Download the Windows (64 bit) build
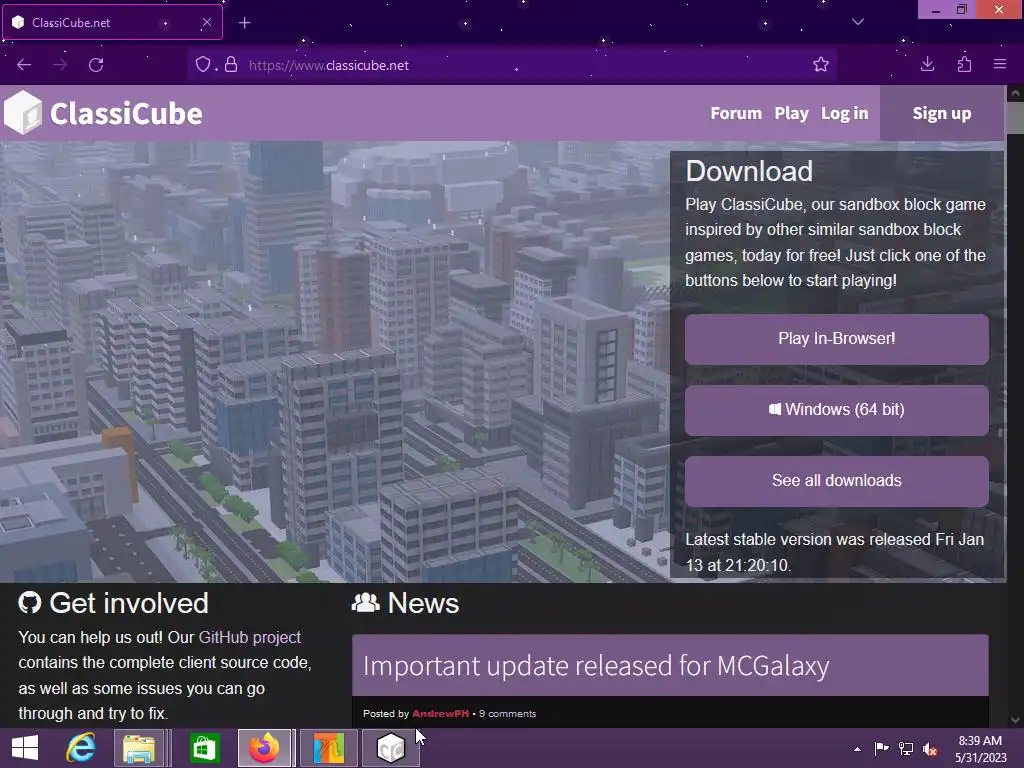This screenshot has height=768, width=1024. pyautogui.click(x=837, y=409)
